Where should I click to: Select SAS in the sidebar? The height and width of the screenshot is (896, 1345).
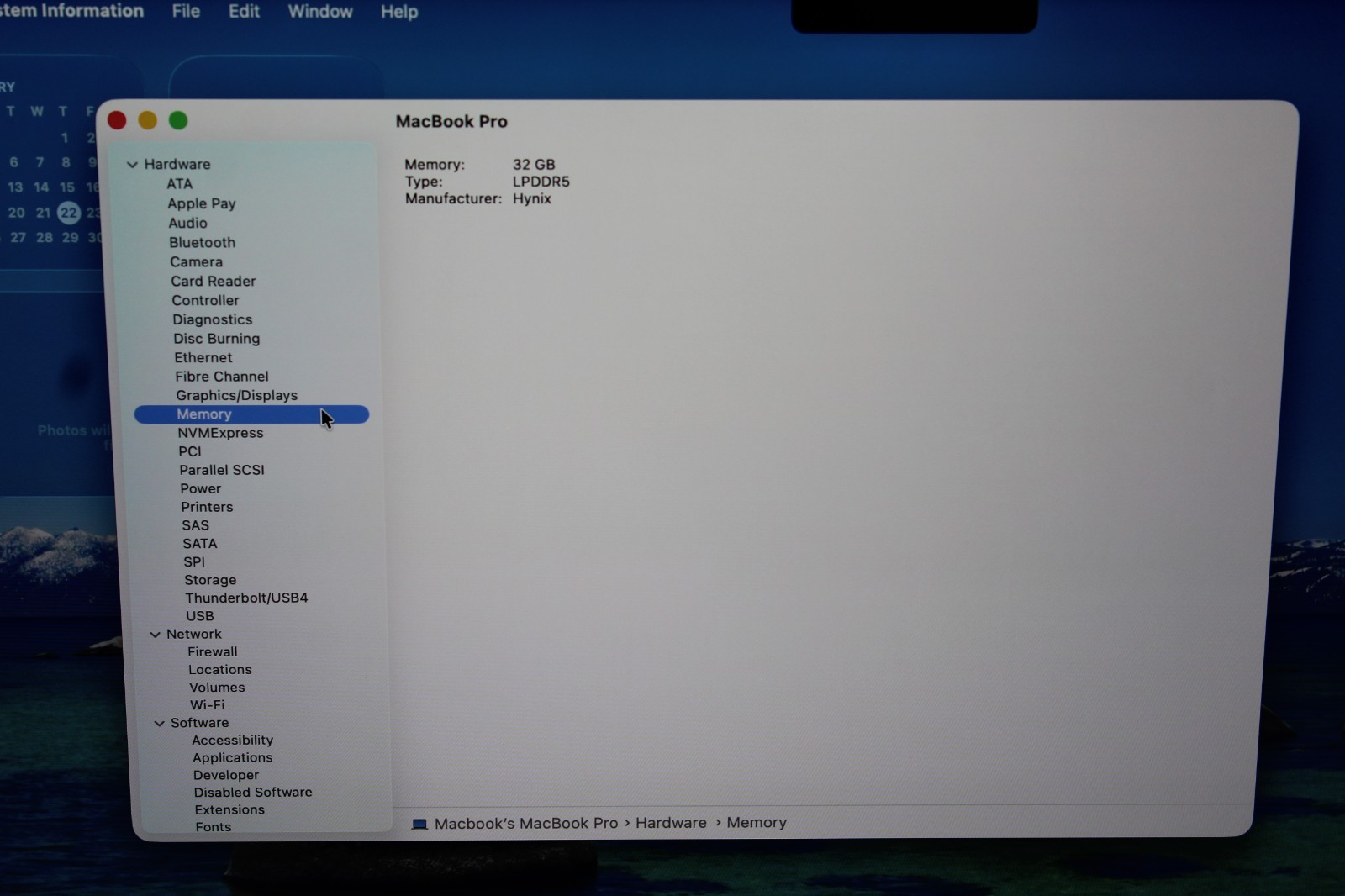click(x=195, y=525)
